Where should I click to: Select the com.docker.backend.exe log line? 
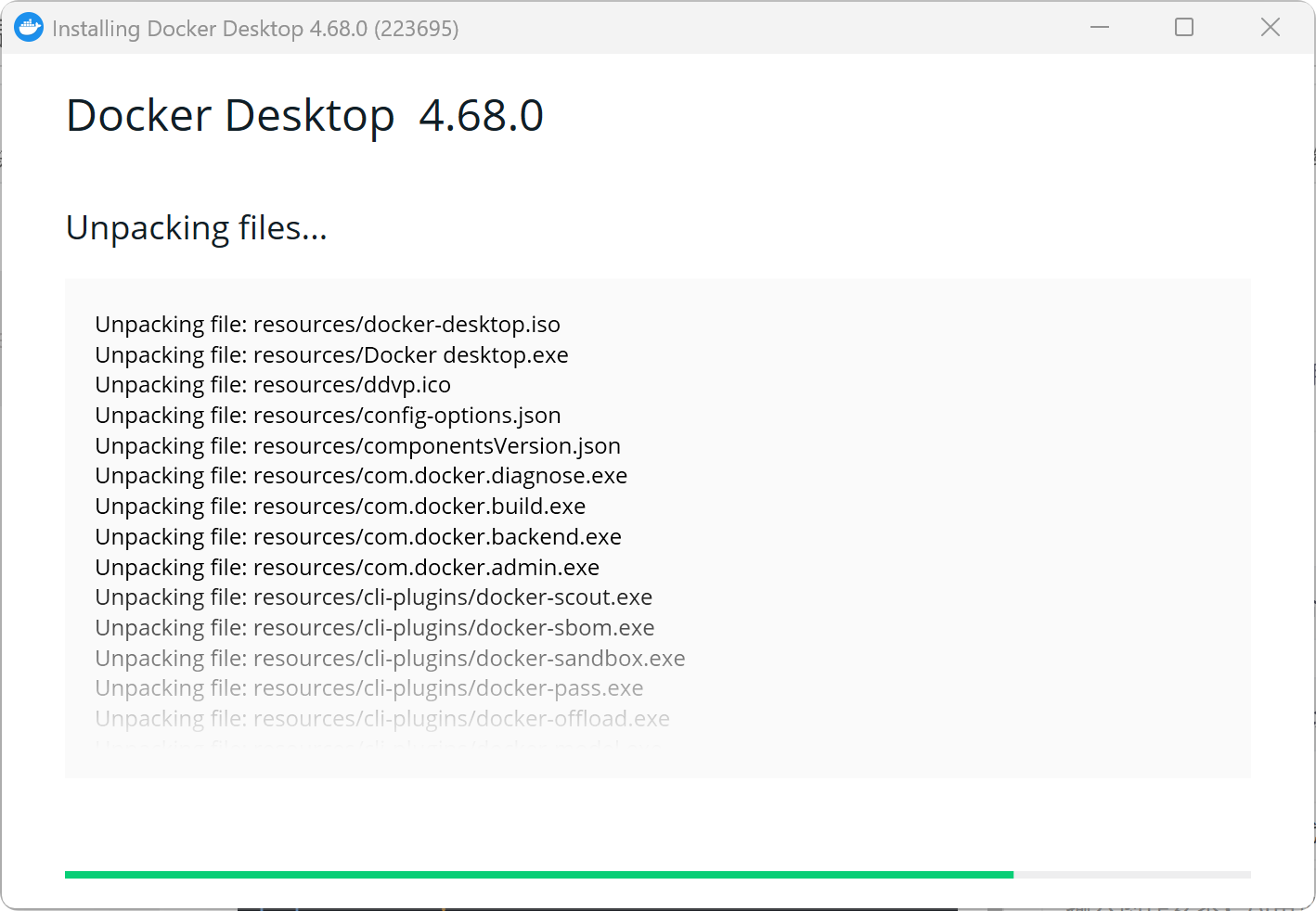pos(358,537)
